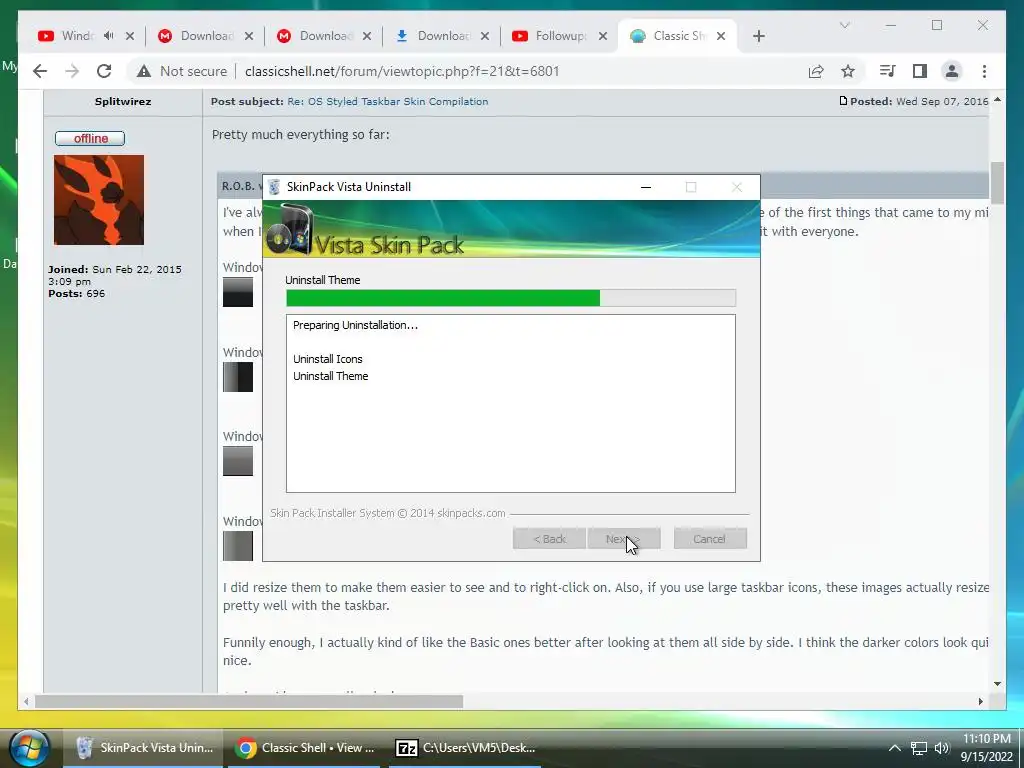Click the fourth taskbar skin thumbnail
1024x768 pixels.
point(238,546)
